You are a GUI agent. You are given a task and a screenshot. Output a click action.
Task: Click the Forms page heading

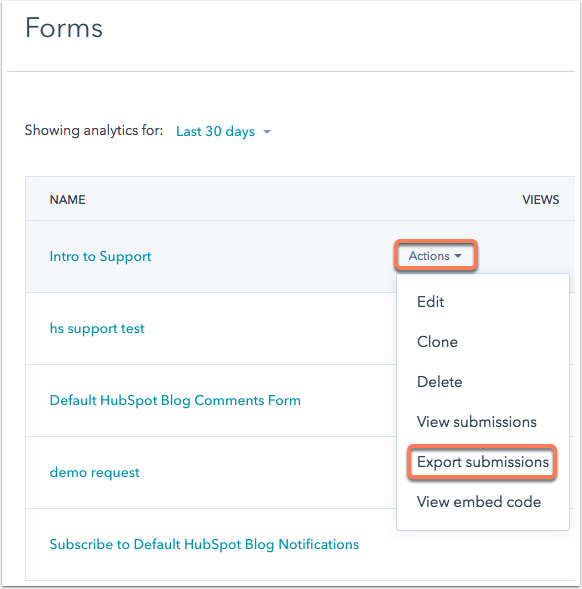coord(64,28)
